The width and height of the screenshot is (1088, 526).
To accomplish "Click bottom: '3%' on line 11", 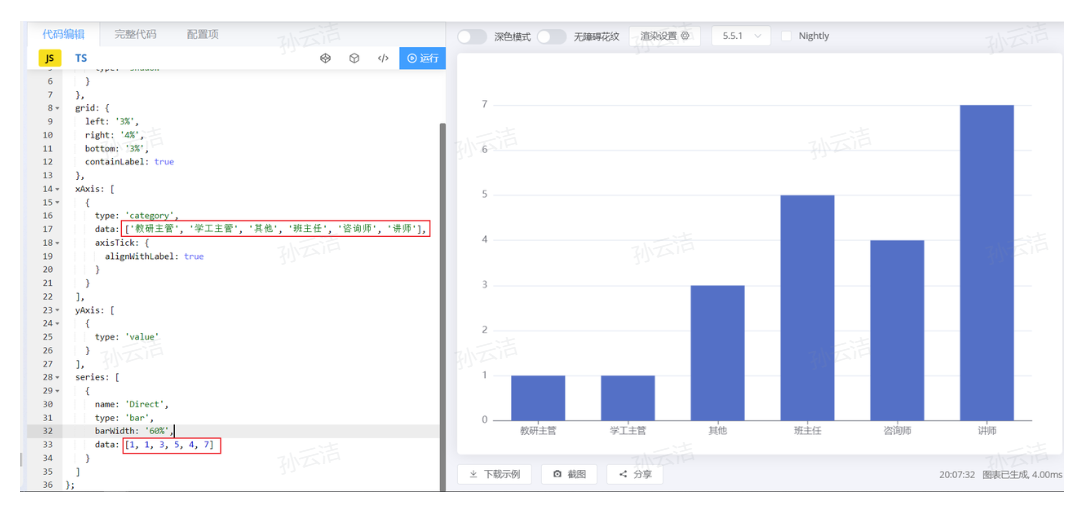I will 117,149.
